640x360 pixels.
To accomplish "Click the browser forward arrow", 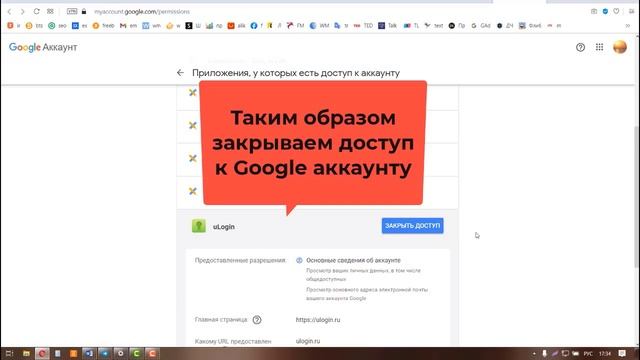I will pos(22,11).
